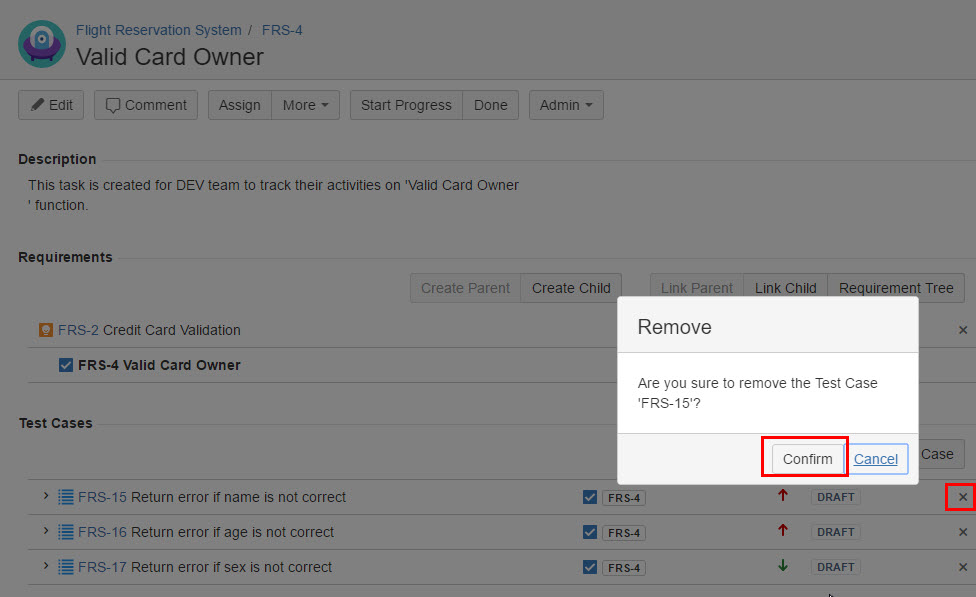Image resolution: width=976 pixels, height=597 pixels.
Task: Click the red up-arrow priority on FRS-16
Action: coord(782,531)
